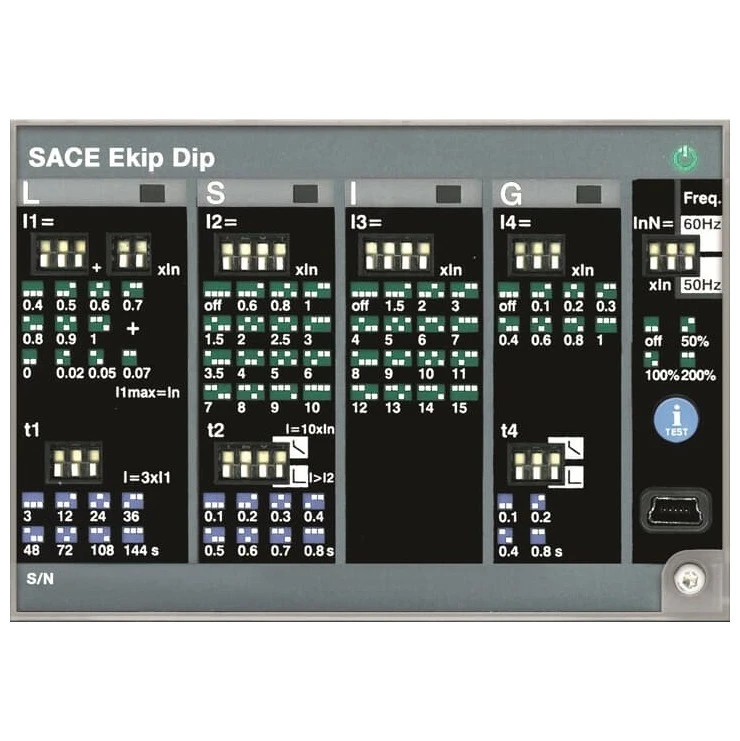Click the 60Hz frequency label
Viewport: 740px width, 741px height.
click(x=702, y=224)
